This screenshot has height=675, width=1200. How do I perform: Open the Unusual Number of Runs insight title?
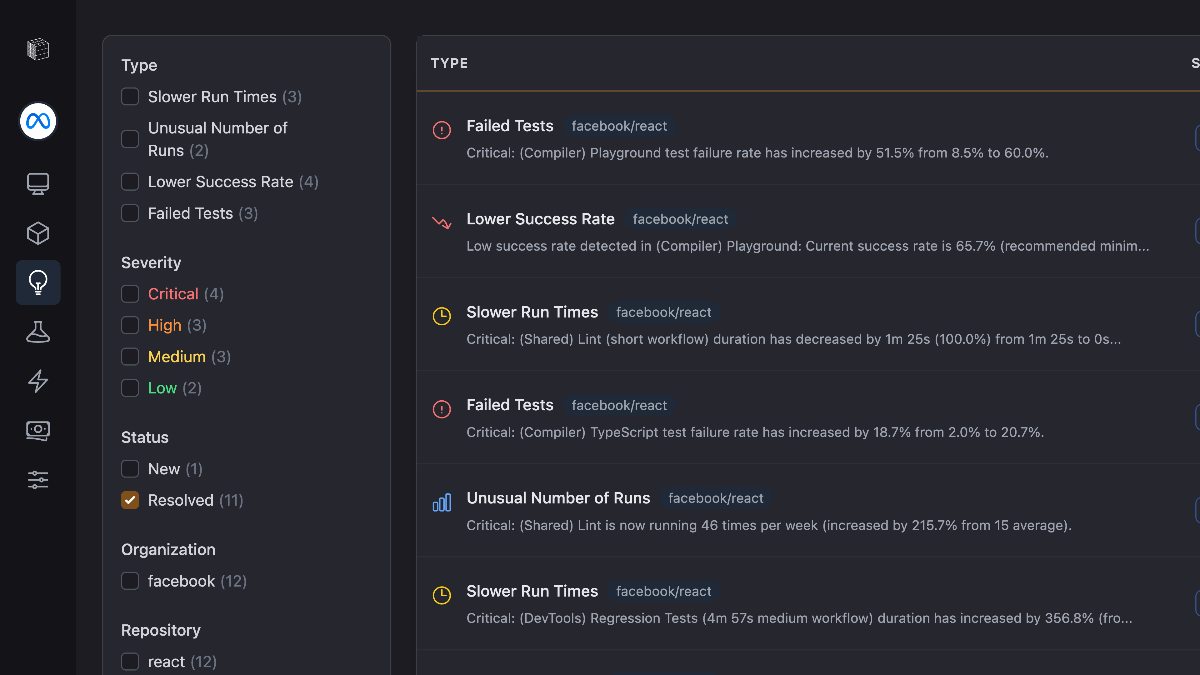point(558,498)
